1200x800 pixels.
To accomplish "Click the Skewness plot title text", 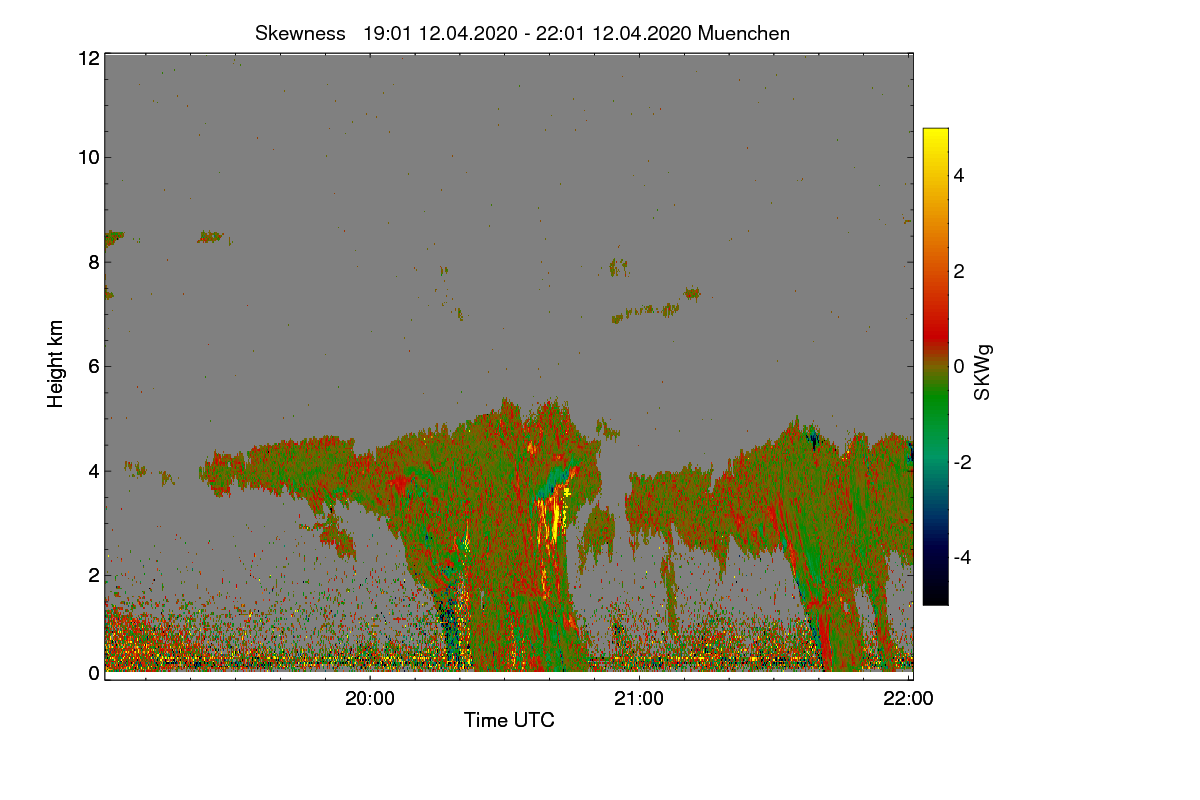I will (x=522, y=33).
